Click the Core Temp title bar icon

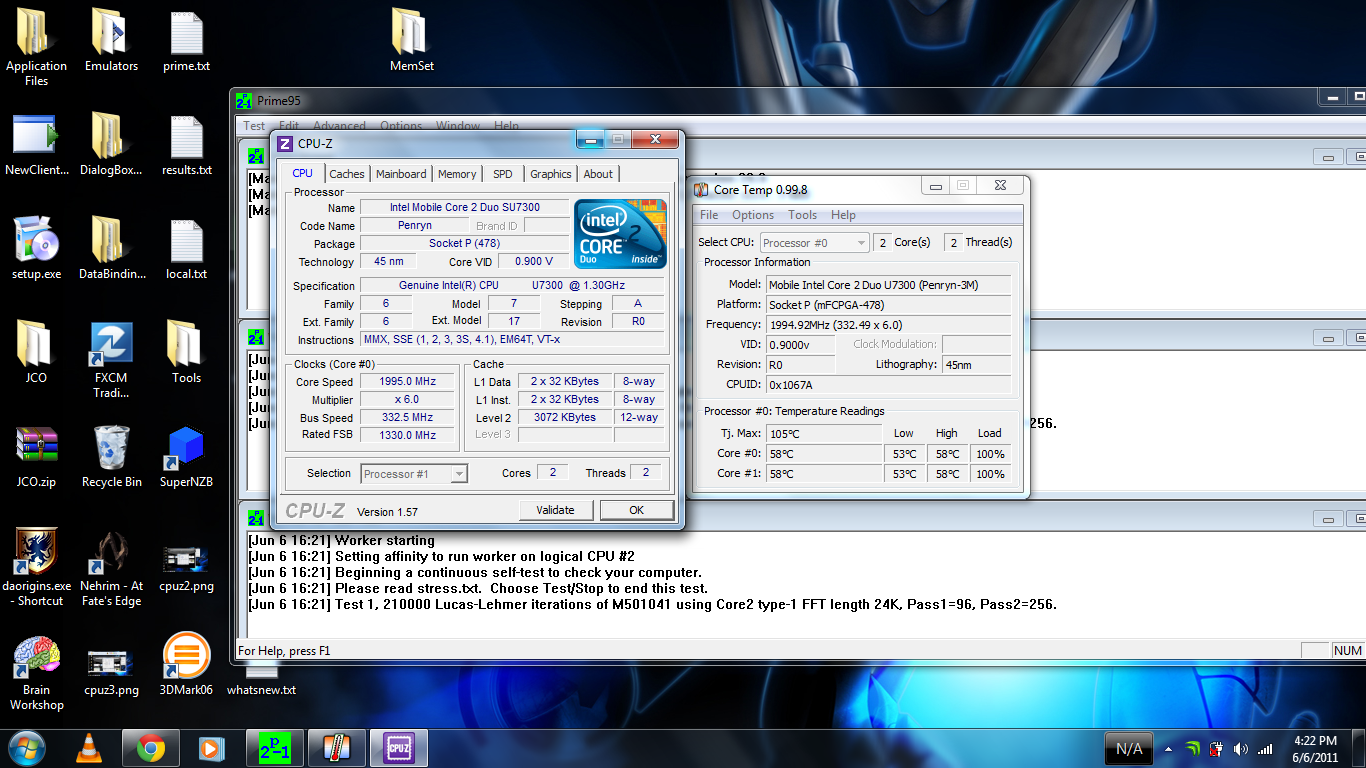(x=702, y=190)
